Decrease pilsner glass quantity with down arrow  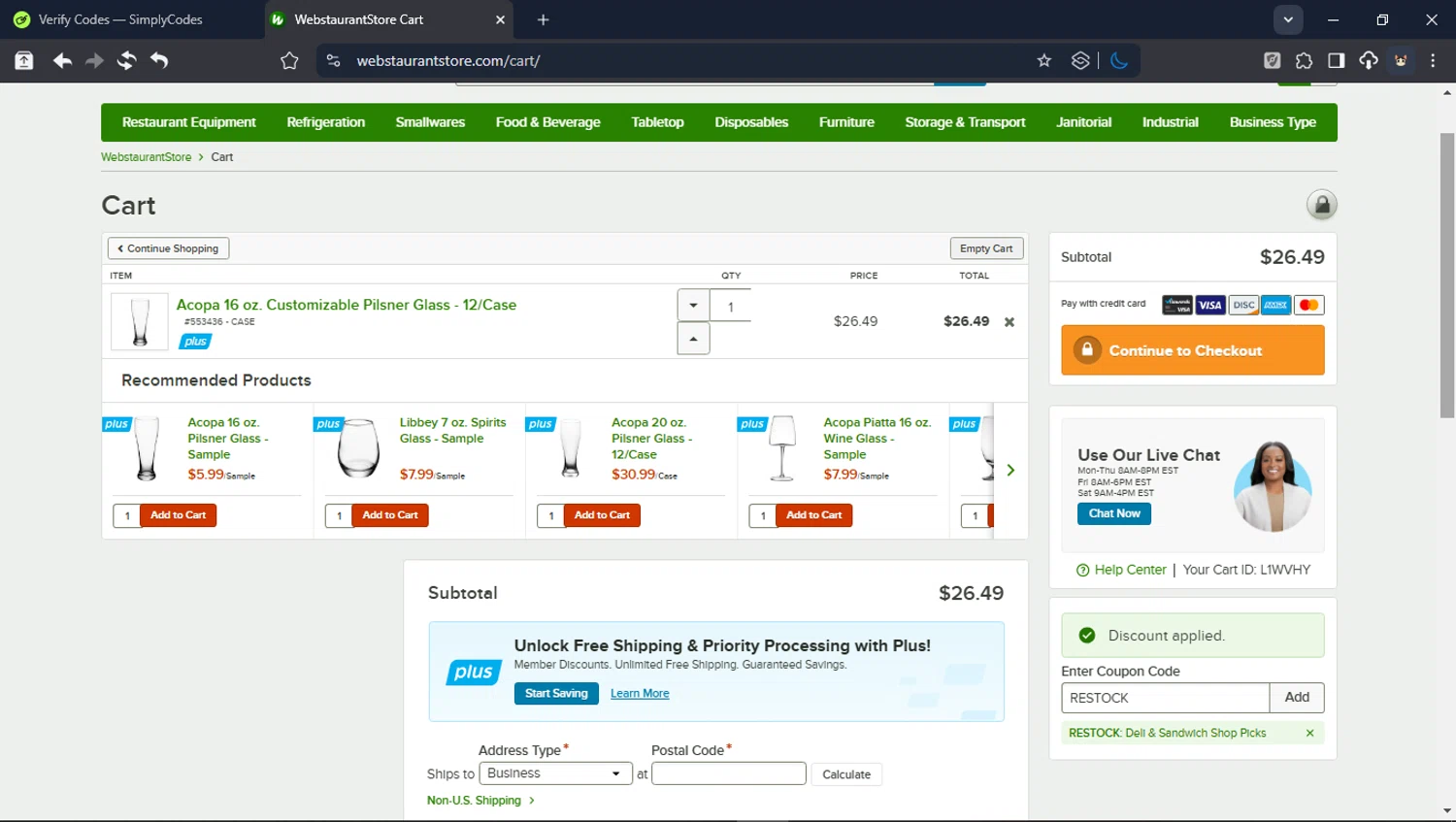tap(693, 306)
